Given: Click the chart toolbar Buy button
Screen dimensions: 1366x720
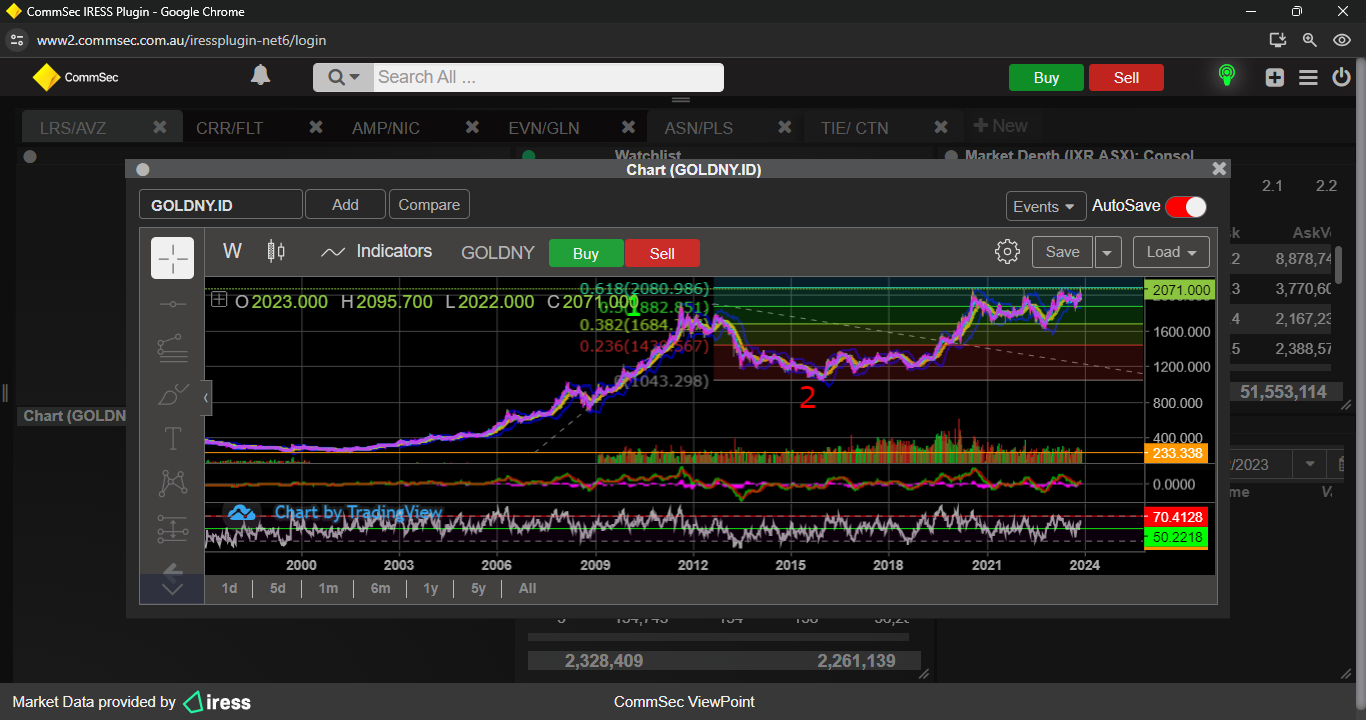Looking at the screenshot, I should (586, 253).
